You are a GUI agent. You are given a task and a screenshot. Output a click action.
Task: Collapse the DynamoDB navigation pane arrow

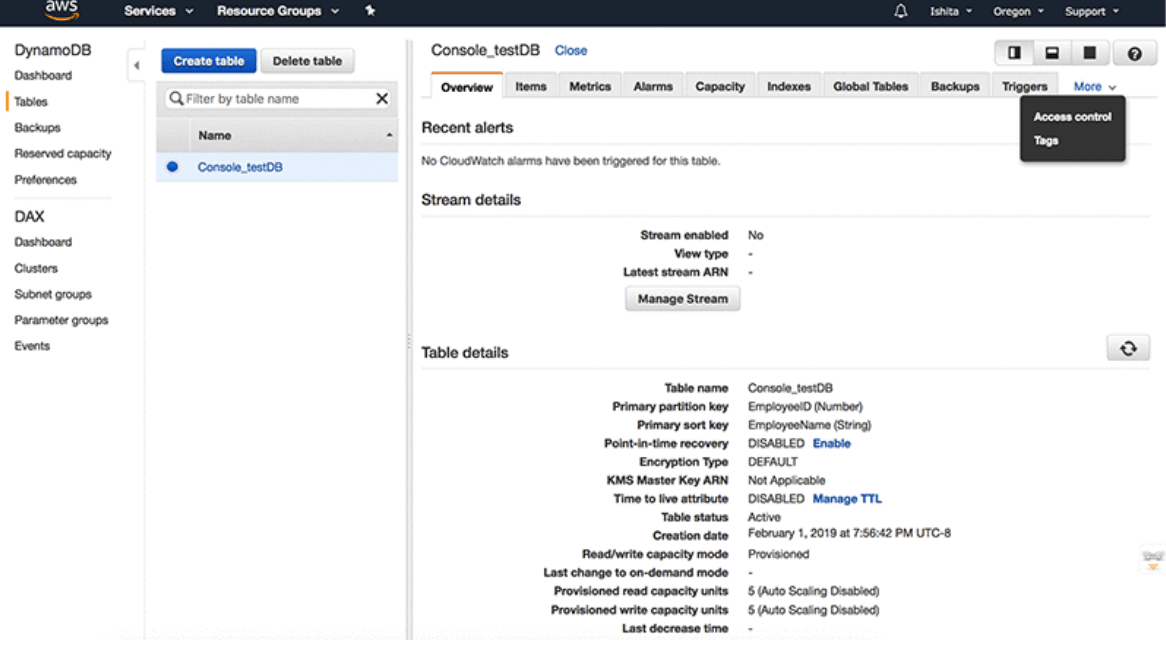click(x=136, y=65)
